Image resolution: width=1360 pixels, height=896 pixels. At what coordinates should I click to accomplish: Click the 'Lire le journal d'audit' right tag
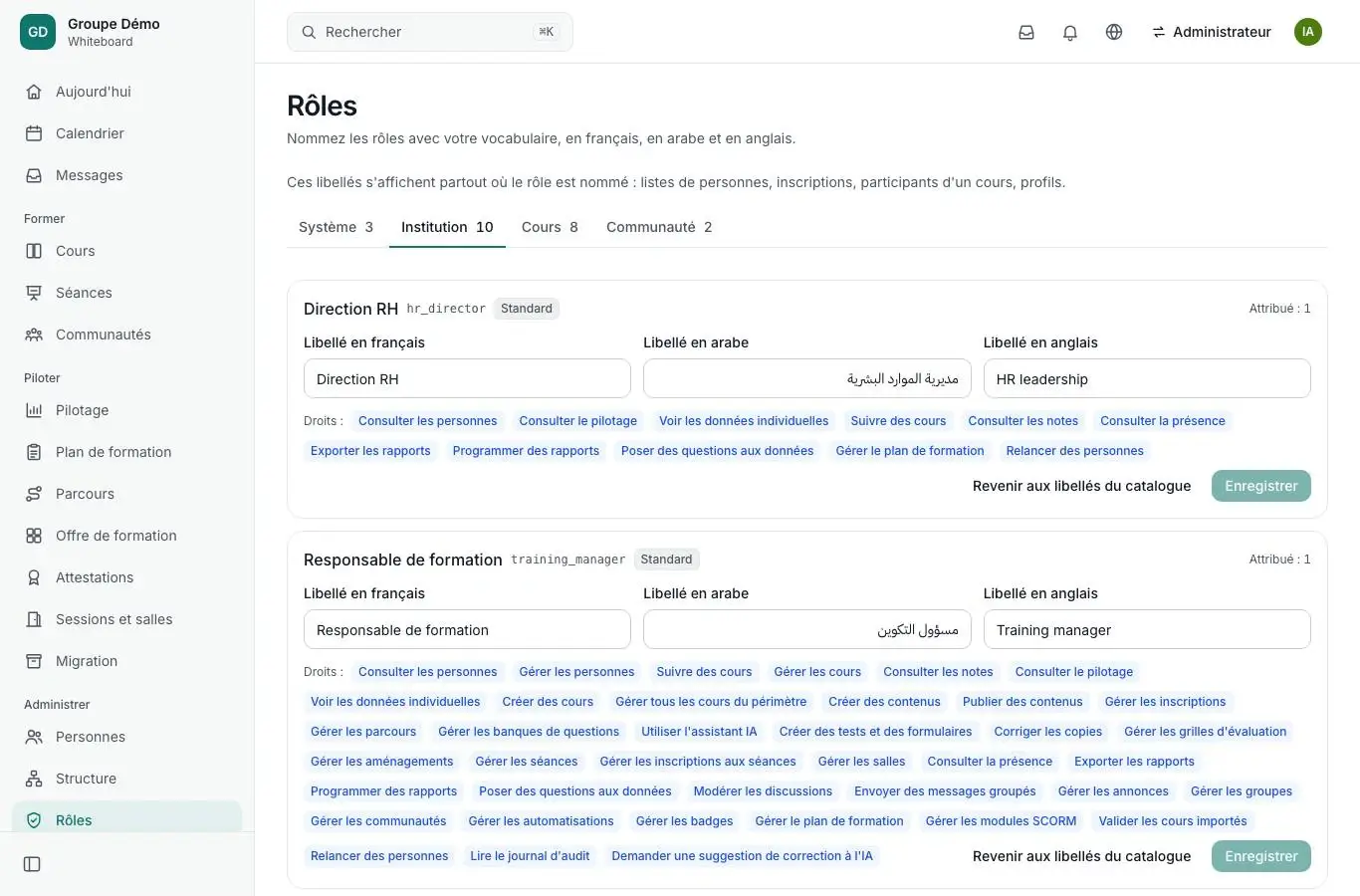[x=530, y=856]
